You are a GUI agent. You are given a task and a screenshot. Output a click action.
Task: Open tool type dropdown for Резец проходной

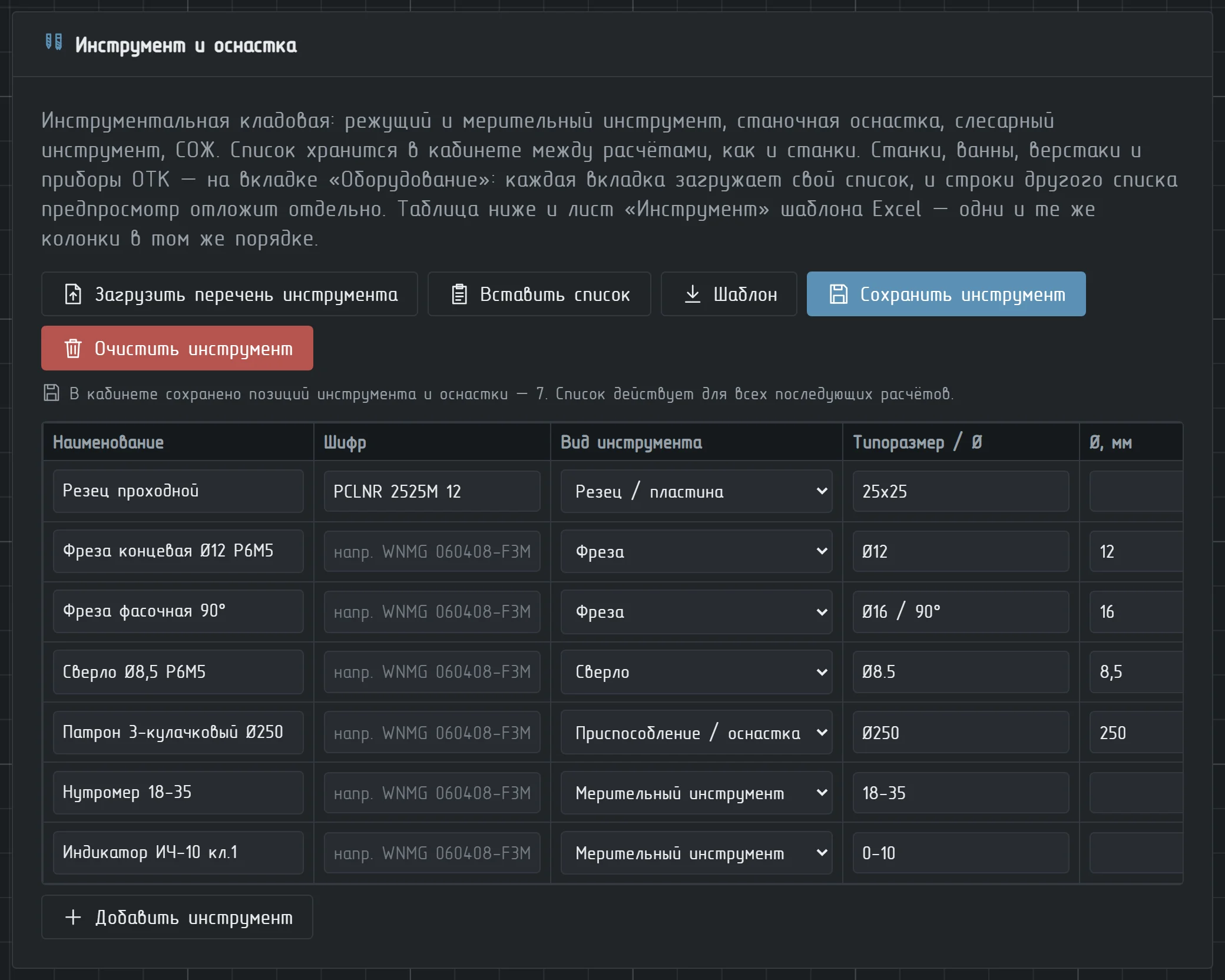click(696, 491)
